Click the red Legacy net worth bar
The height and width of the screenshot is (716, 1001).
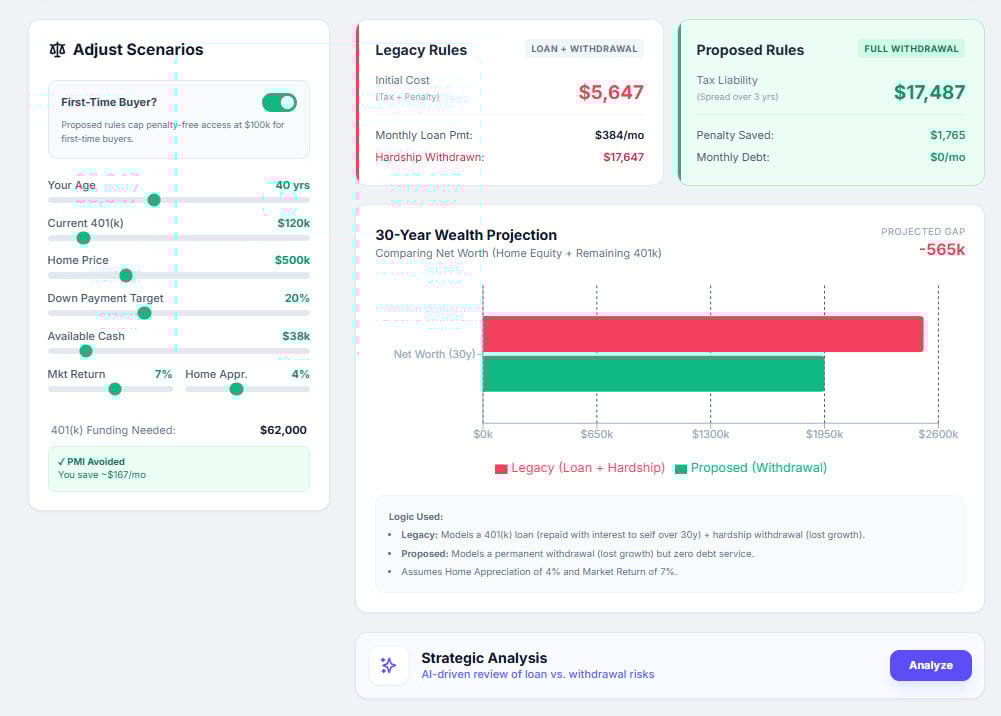(x=703, y=334)
